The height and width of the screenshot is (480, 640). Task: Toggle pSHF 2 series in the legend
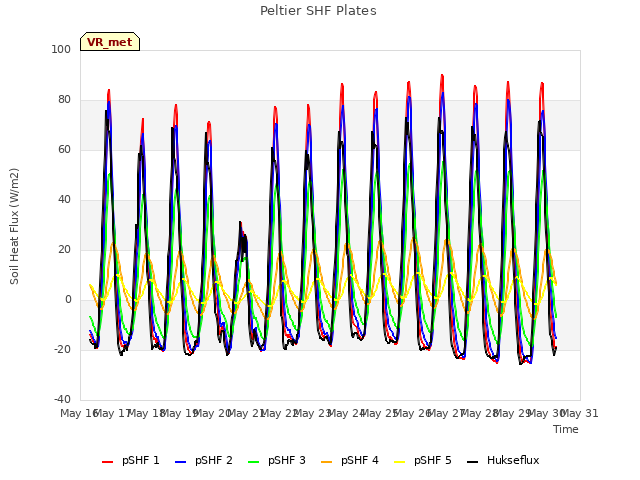[204, 461]
